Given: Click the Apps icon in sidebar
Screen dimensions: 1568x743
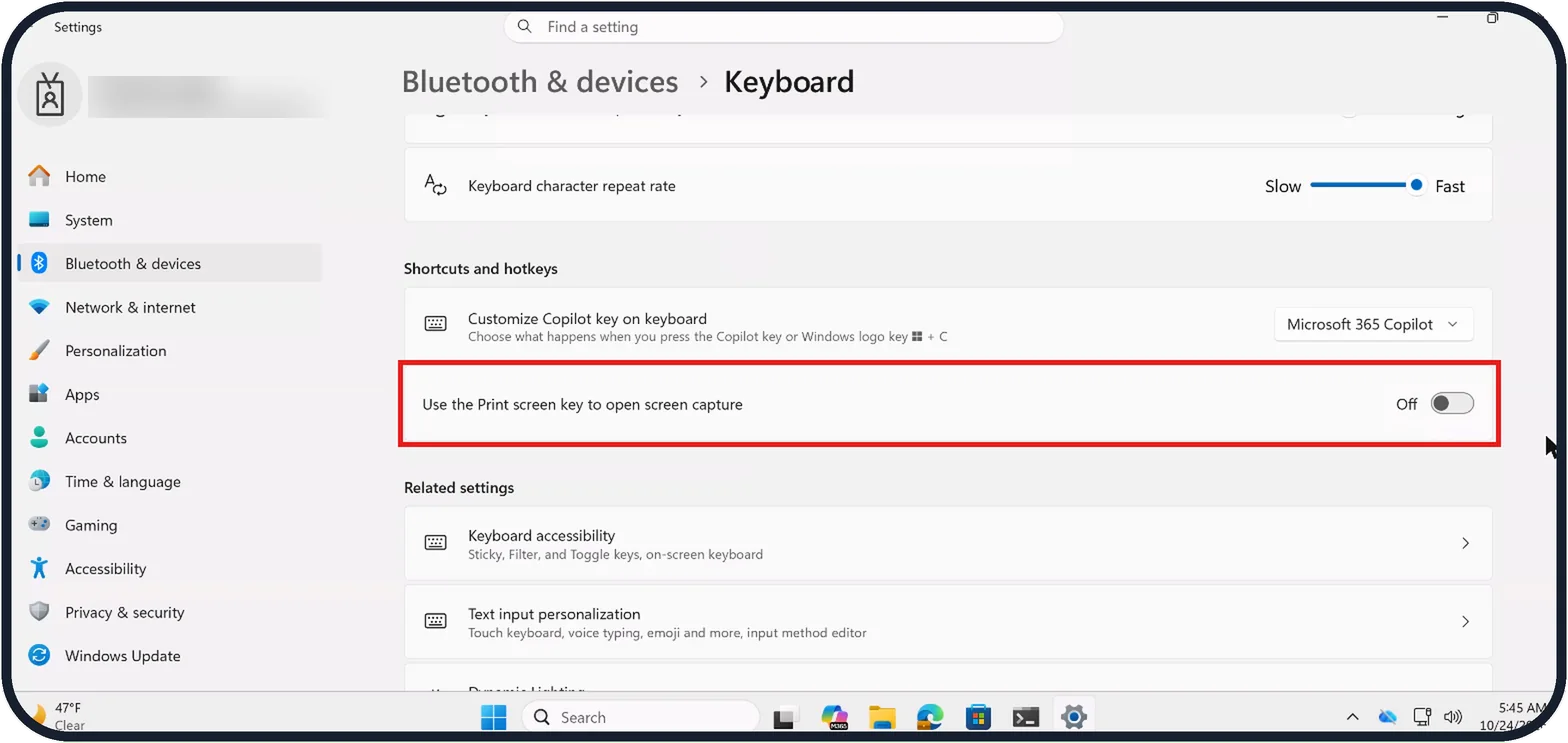Looking at the screenshot, I should click(x=39, y=394).
